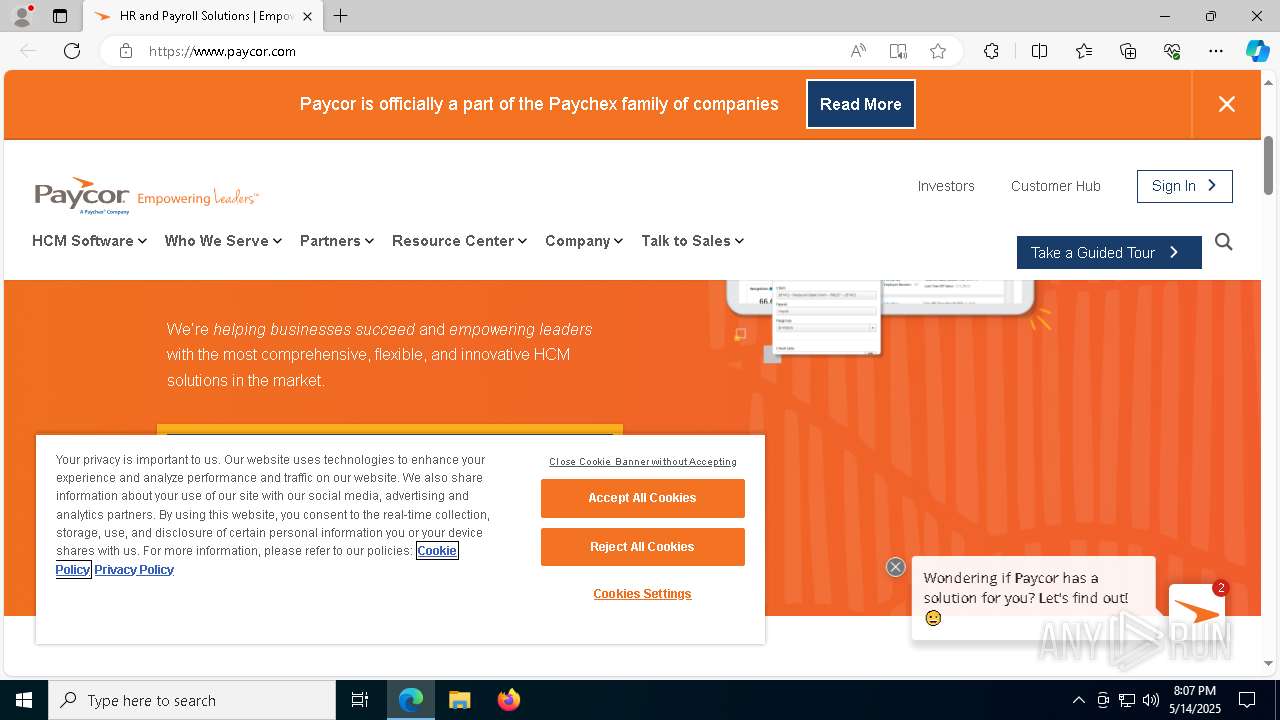Click the address bar URL

pyautogui.click(x=222, y=51)
